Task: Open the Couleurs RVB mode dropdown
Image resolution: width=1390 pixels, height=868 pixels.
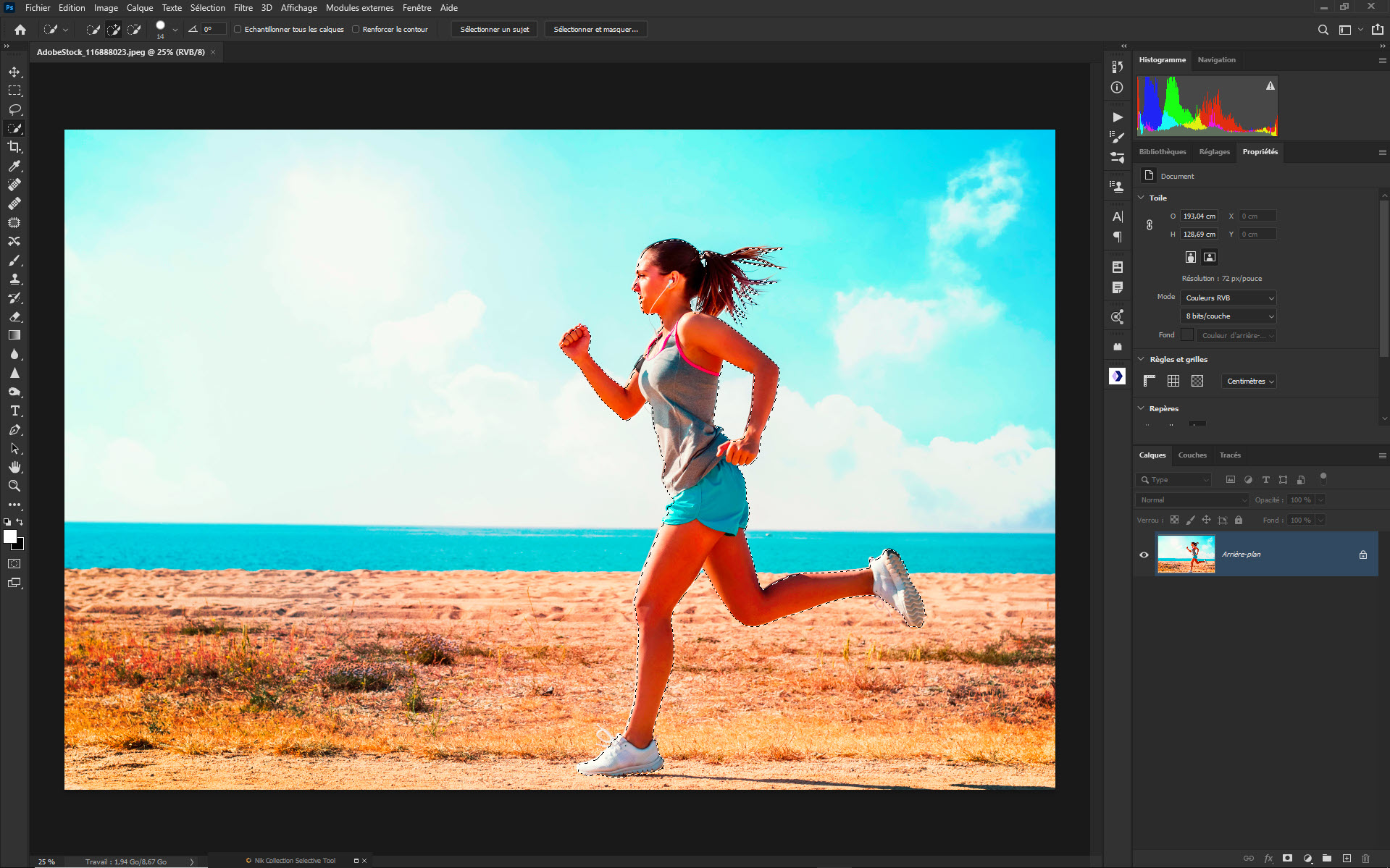Action: 1228,298
